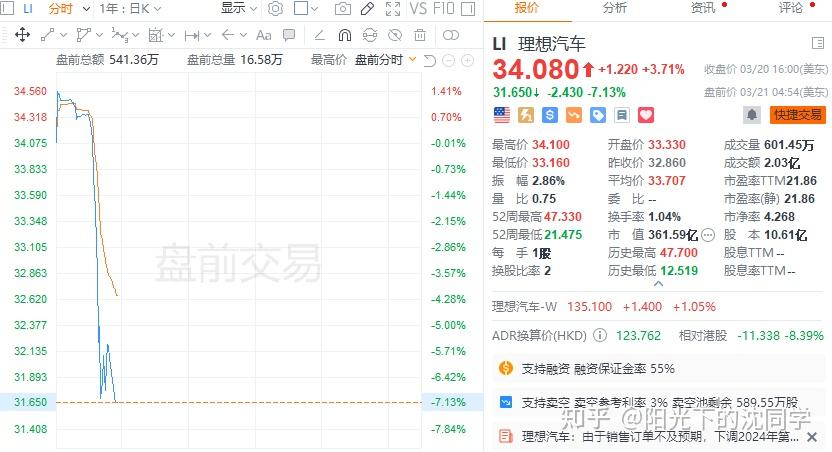Image resolution: width=832 pixels, height=452 pixels.
Task: Expand line tool dropdown arrow
Action: pos(64,36)
